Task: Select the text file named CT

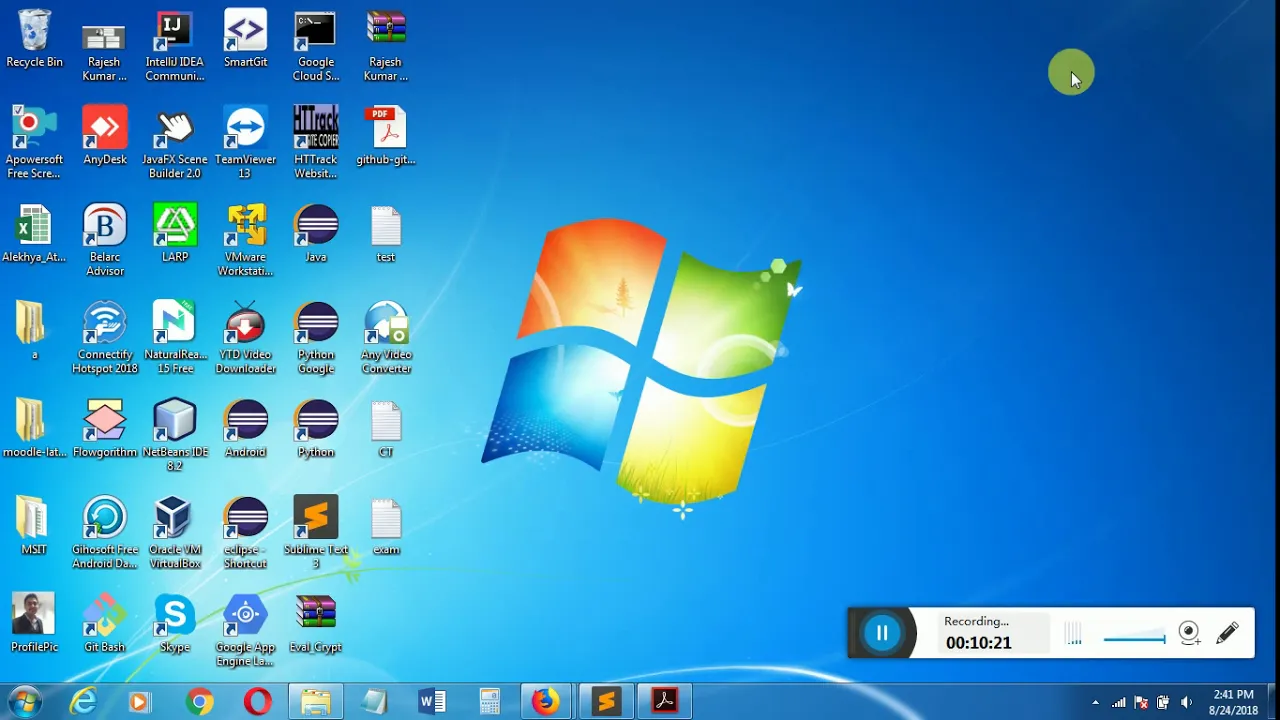Action: pos(386,429)
